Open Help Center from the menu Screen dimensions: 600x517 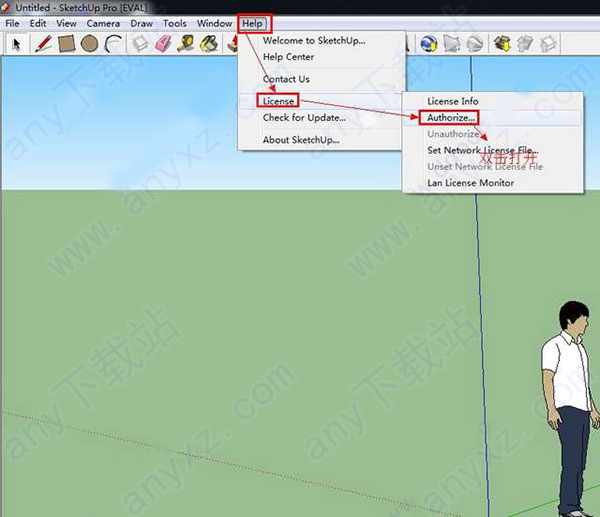pyautogui.click(x=288, y=57)
